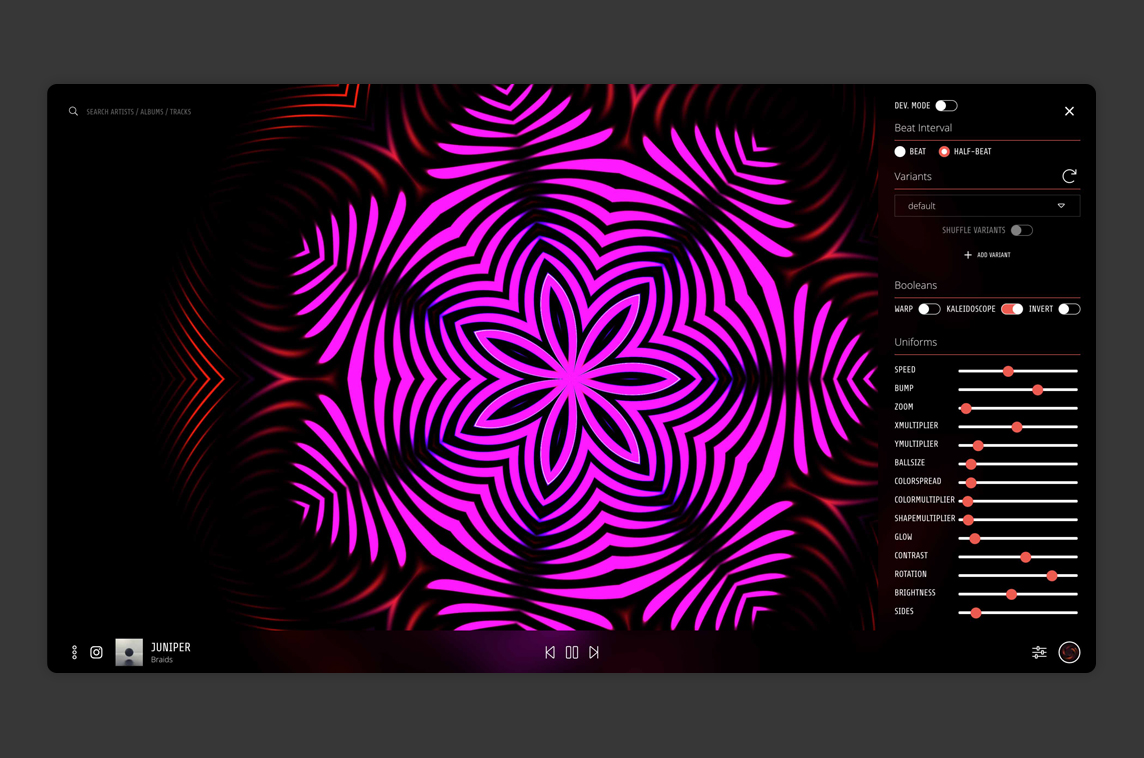
Task: Open the Instagram link icon
Action: tap(96, 652)
